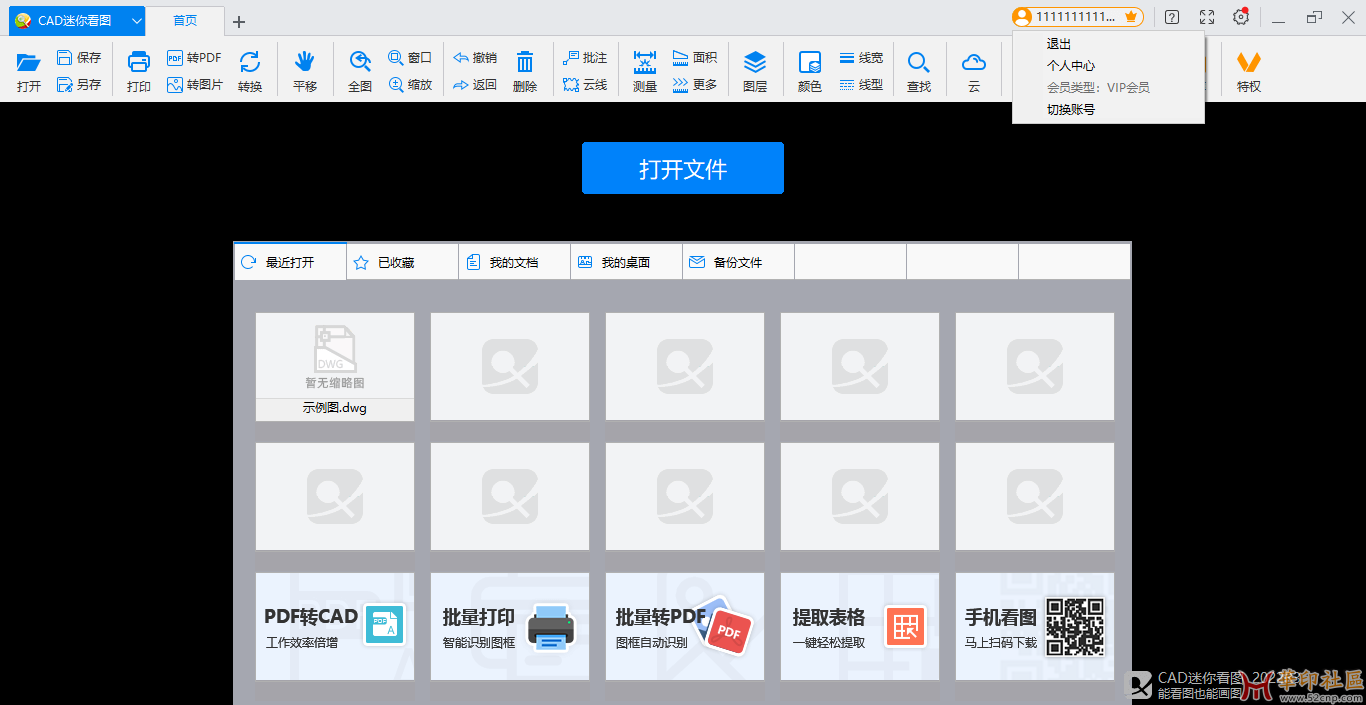Screen dimensions: 1366x705
Task: Select 退出 from the account menu
Action: click(1059, 44)
